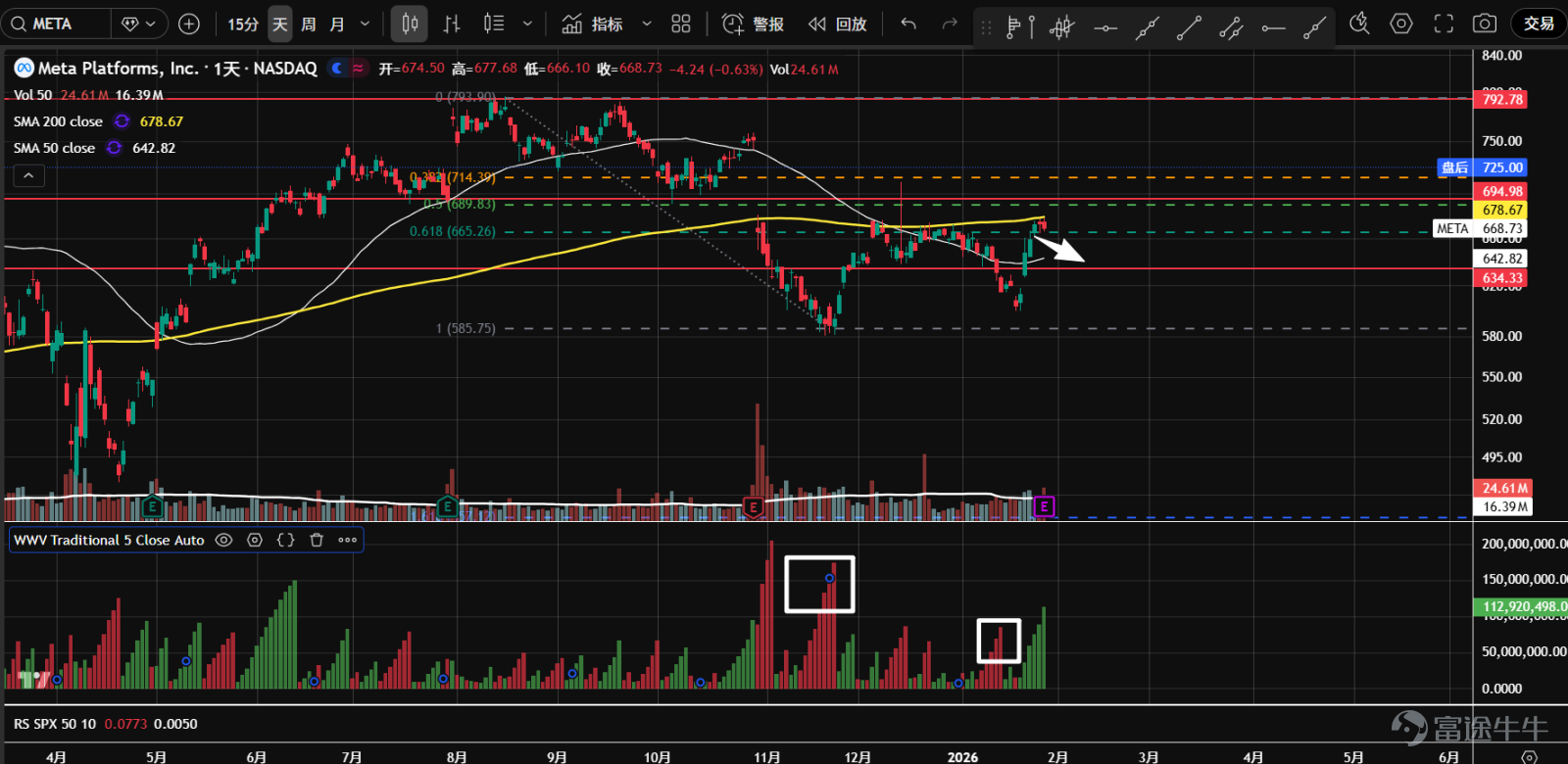The height and width of the screenshot is (764, 1568).
Task: Click the purple E earnings marker
Action: pyautogui.click(x=1045, y=506)
